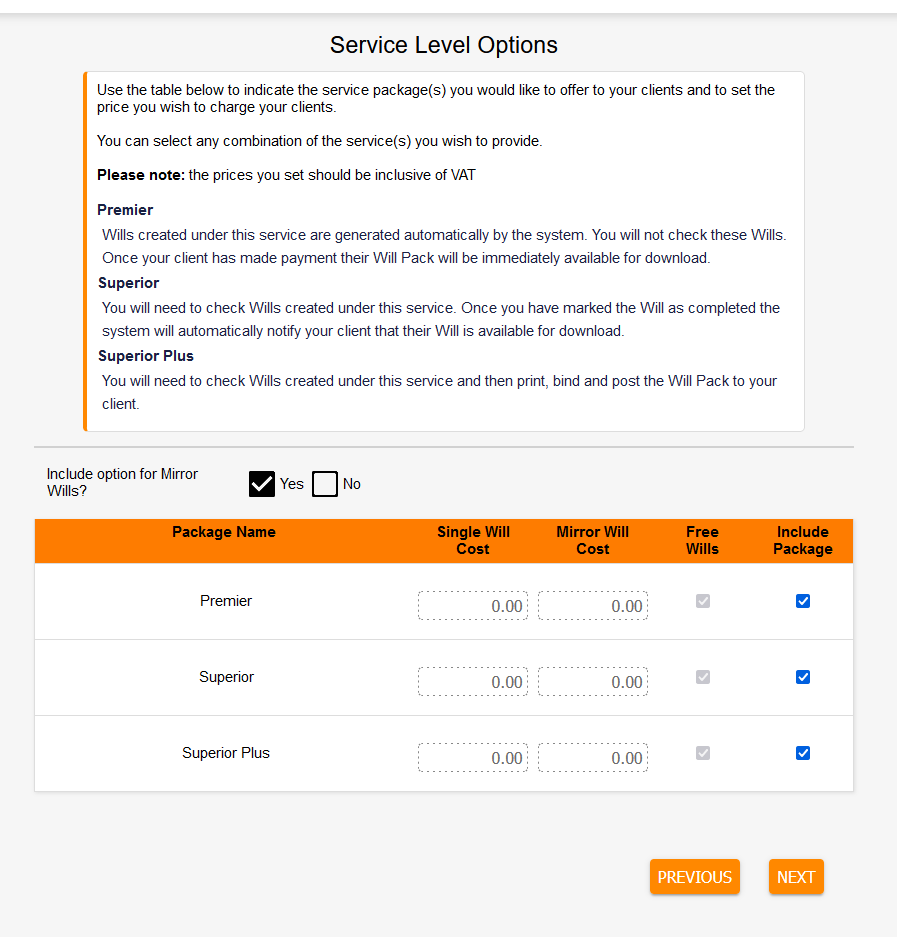Viewport: 897px width, 937px height.
Task: Click Free Wills checkbox for Premier
Action: (703, 601)
